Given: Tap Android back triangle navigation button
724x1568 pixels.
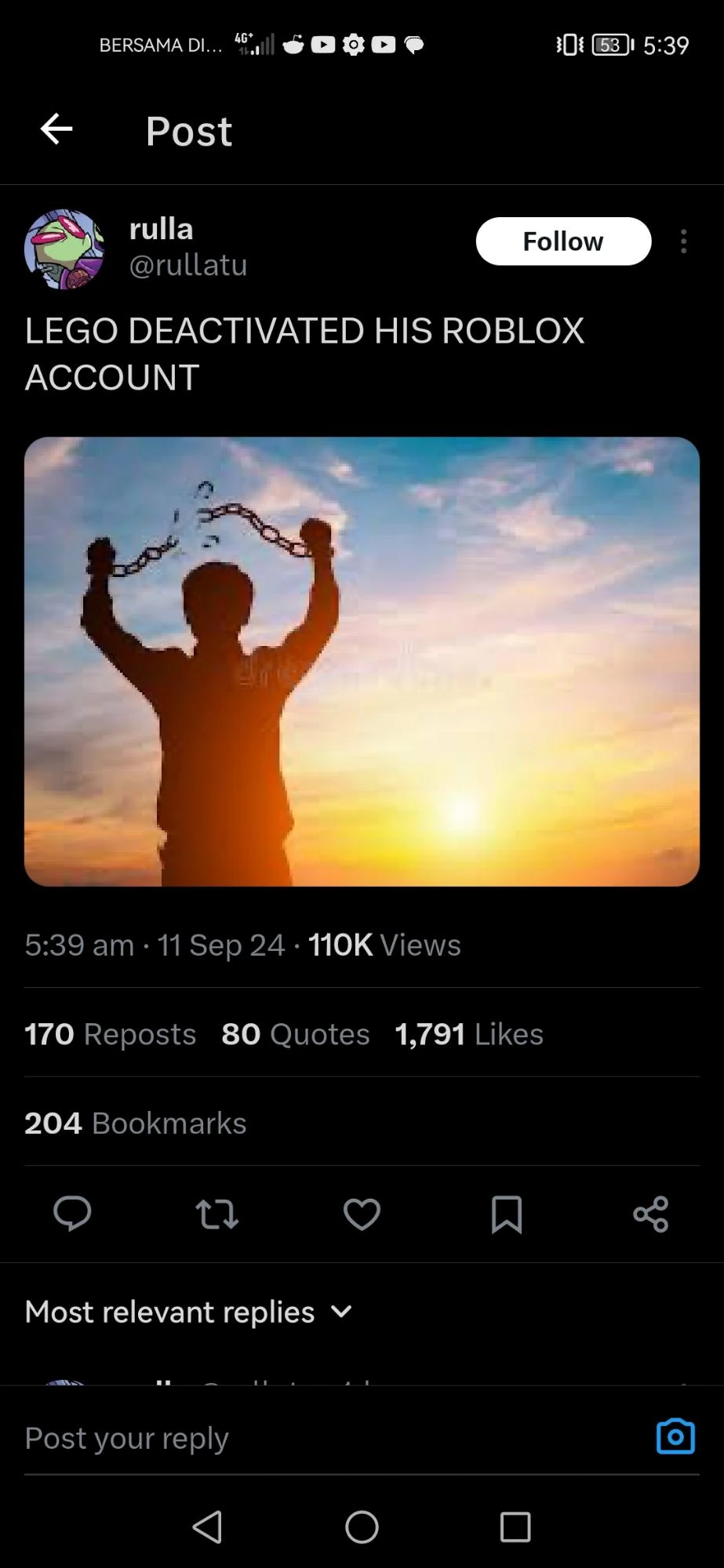Looking at the screenshot, I should 207,1526.
